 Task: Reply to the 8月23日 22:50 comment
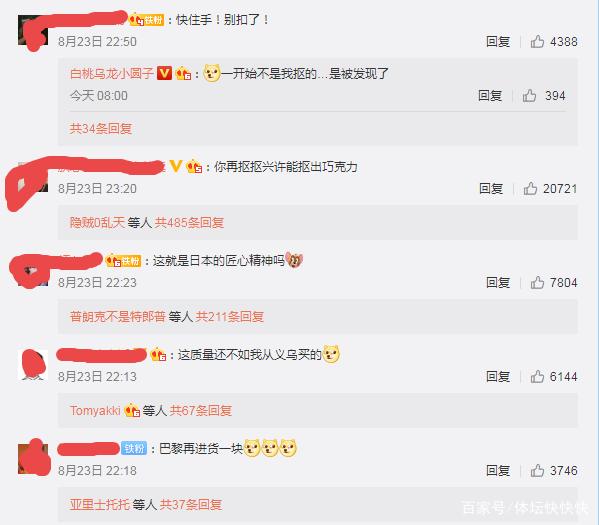pyautogui.click(x=498, y=41)
